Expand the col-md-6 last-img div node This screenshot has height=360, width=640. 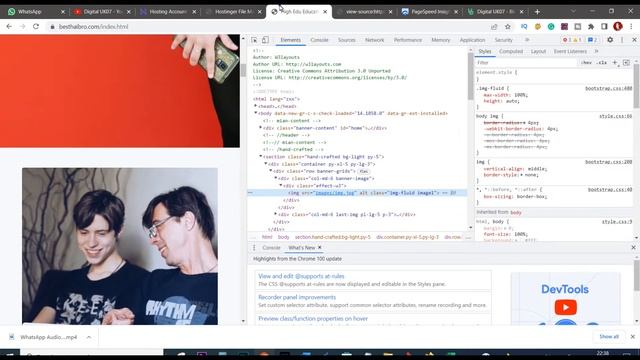tap(276, 214)
